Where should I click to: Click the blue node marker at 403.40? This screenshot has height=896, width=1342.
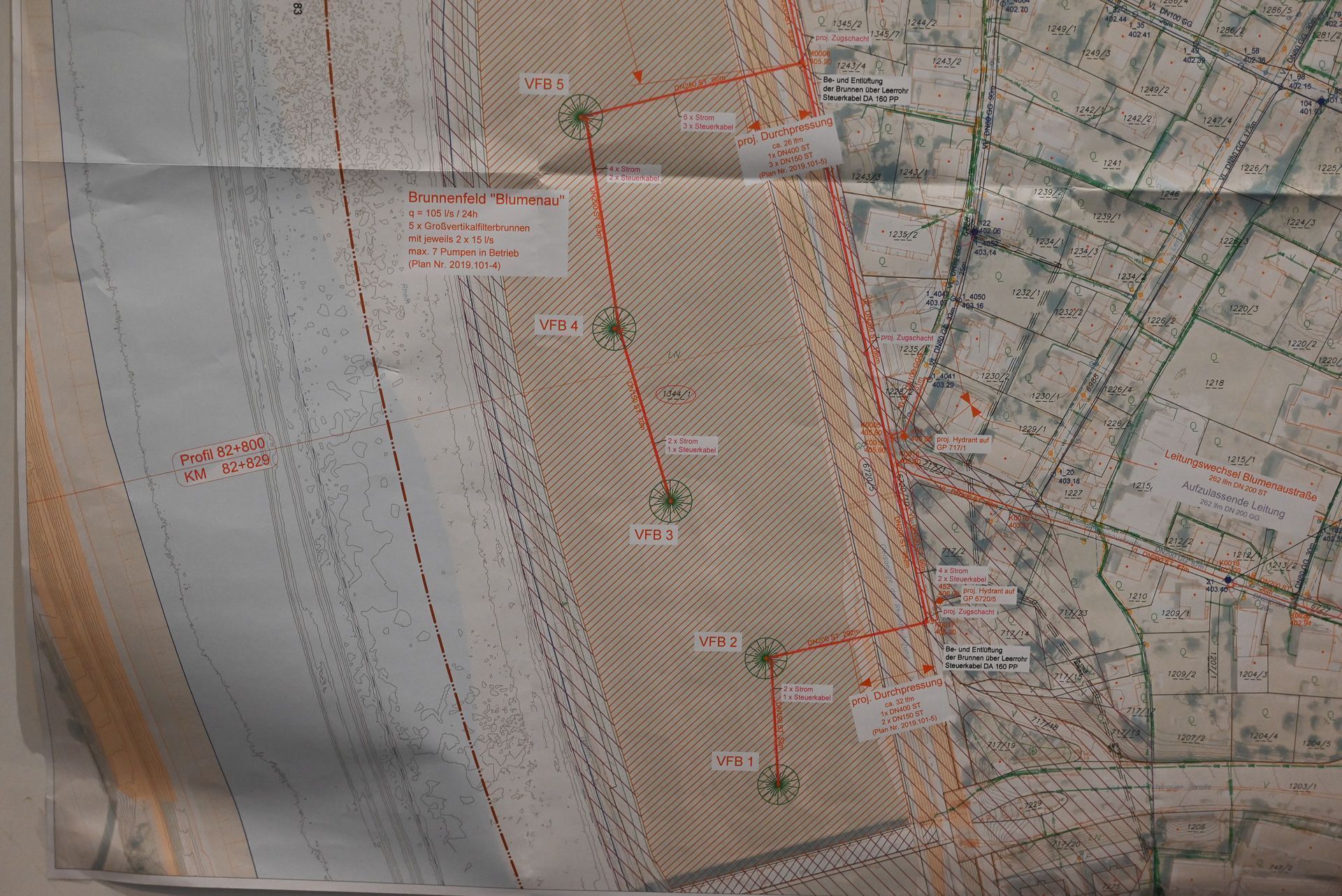[x=1226, y=580]
